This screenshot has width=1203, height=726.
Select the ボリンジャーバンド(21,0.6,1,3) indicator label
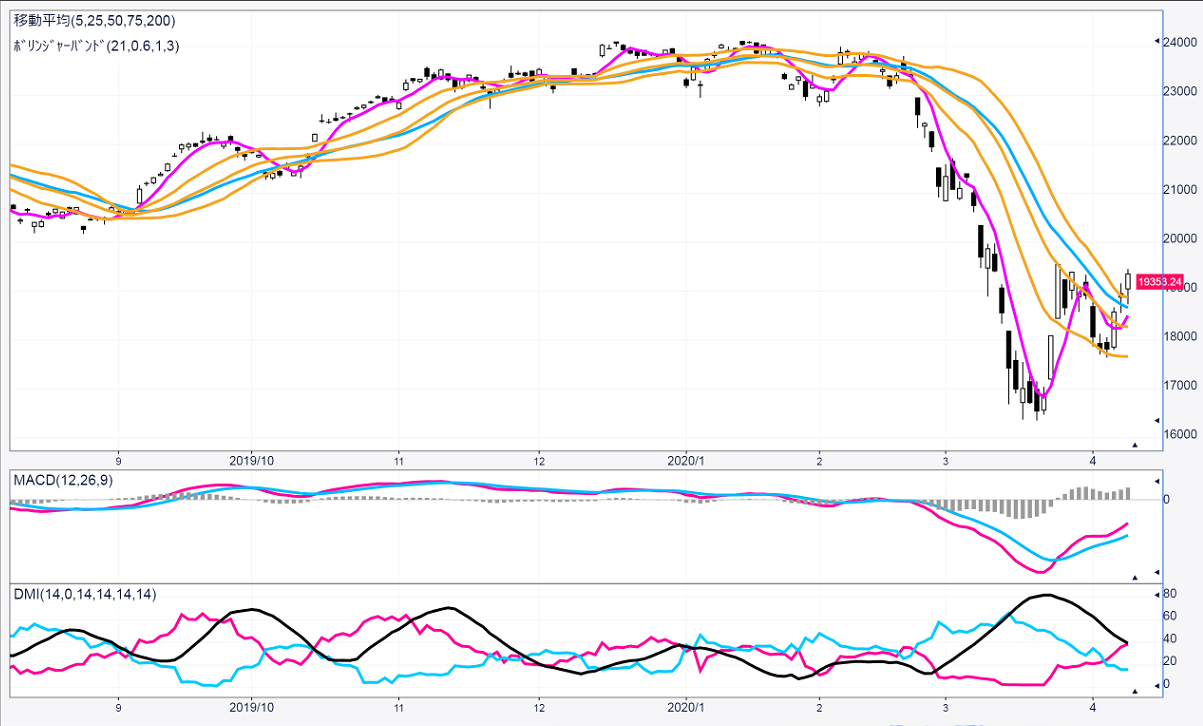click(x=95, y=46)
